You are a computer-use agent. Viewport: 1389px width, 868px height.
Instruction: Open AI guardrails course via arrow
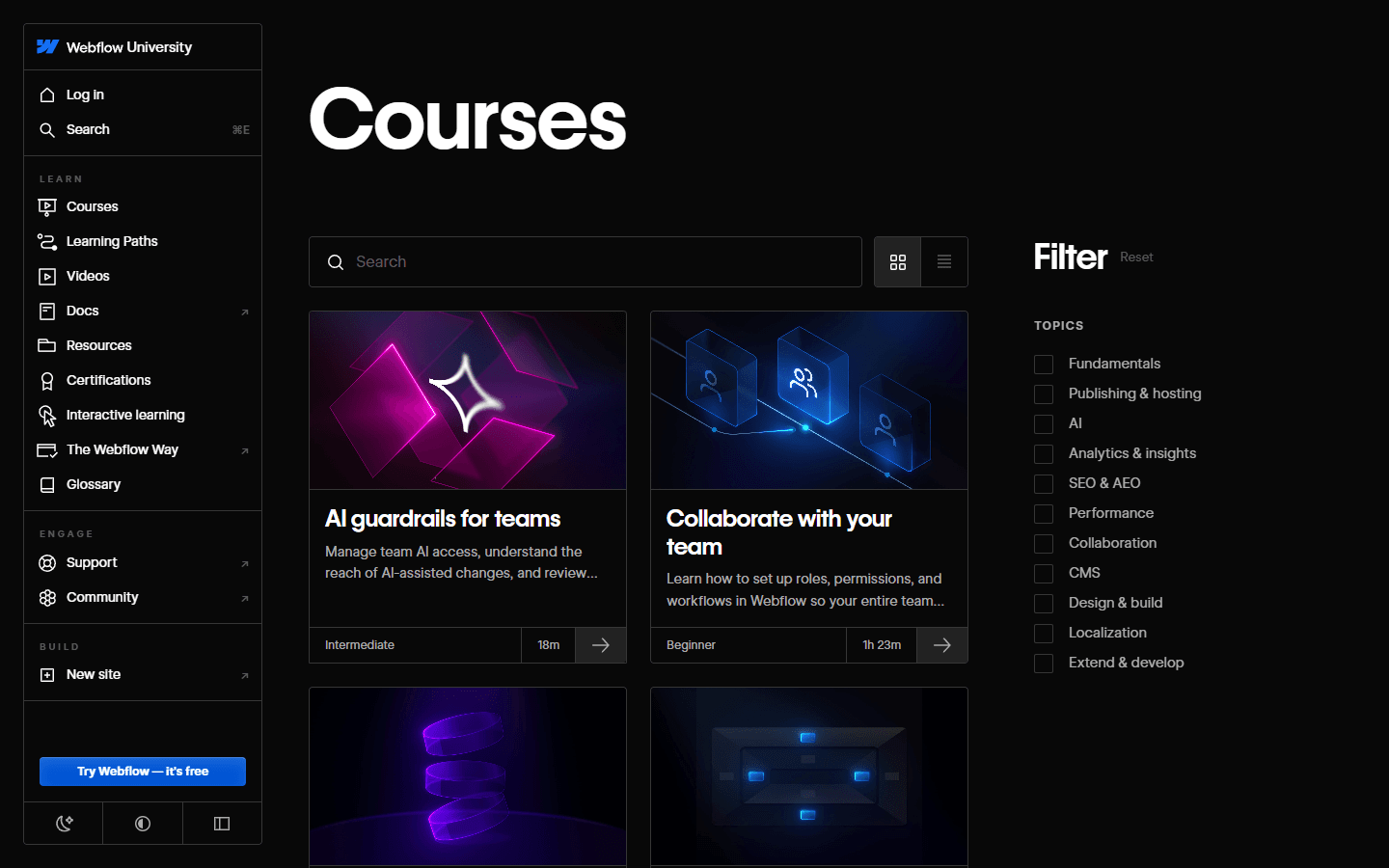pos(601,645)
